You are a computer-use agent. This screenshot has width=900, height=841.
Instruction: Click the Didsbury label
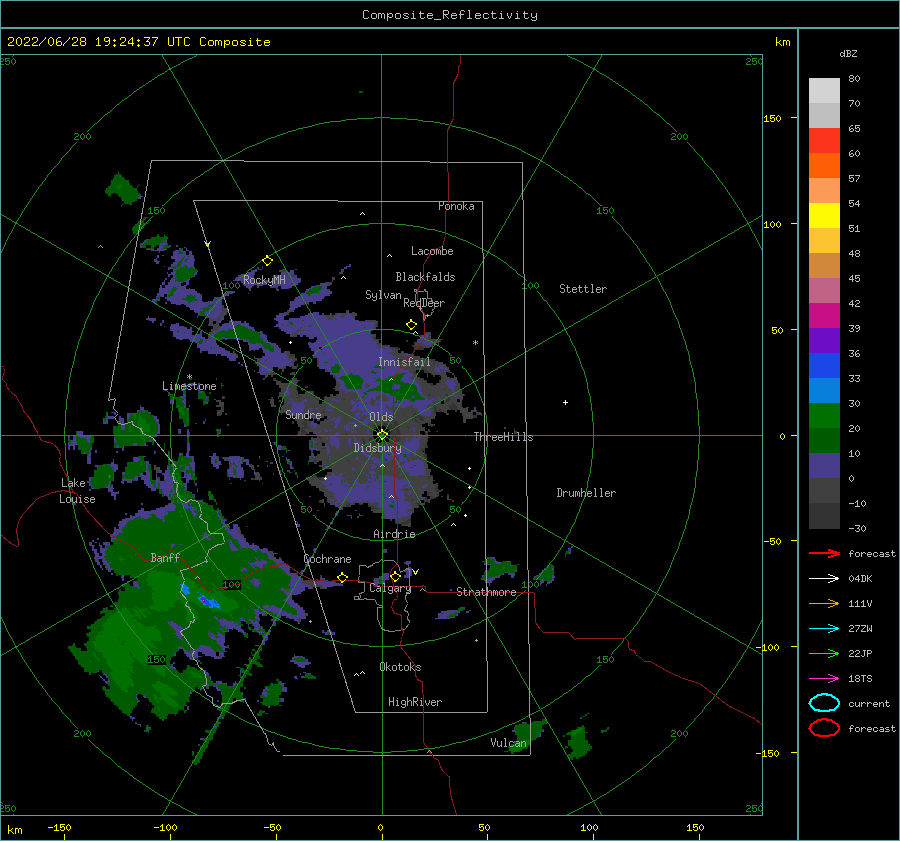(x=378, y=448)
